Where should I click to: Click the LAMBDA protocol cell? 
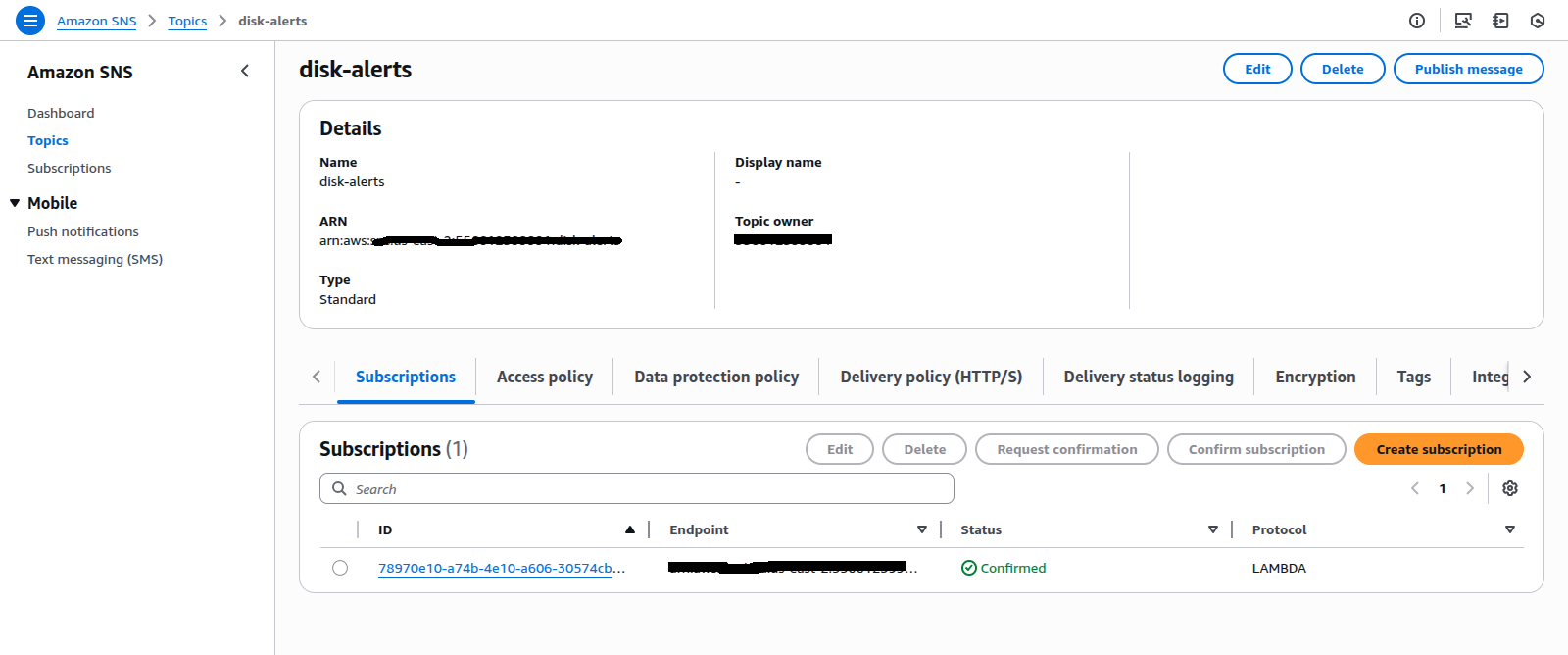[x=1279, y=568]
